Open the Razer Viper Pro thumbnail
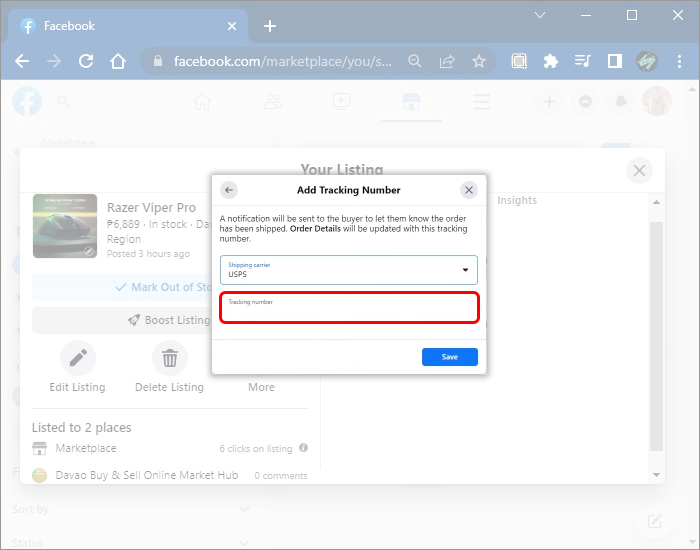This screenshot has width=700, height=550. tap(65, 226)
